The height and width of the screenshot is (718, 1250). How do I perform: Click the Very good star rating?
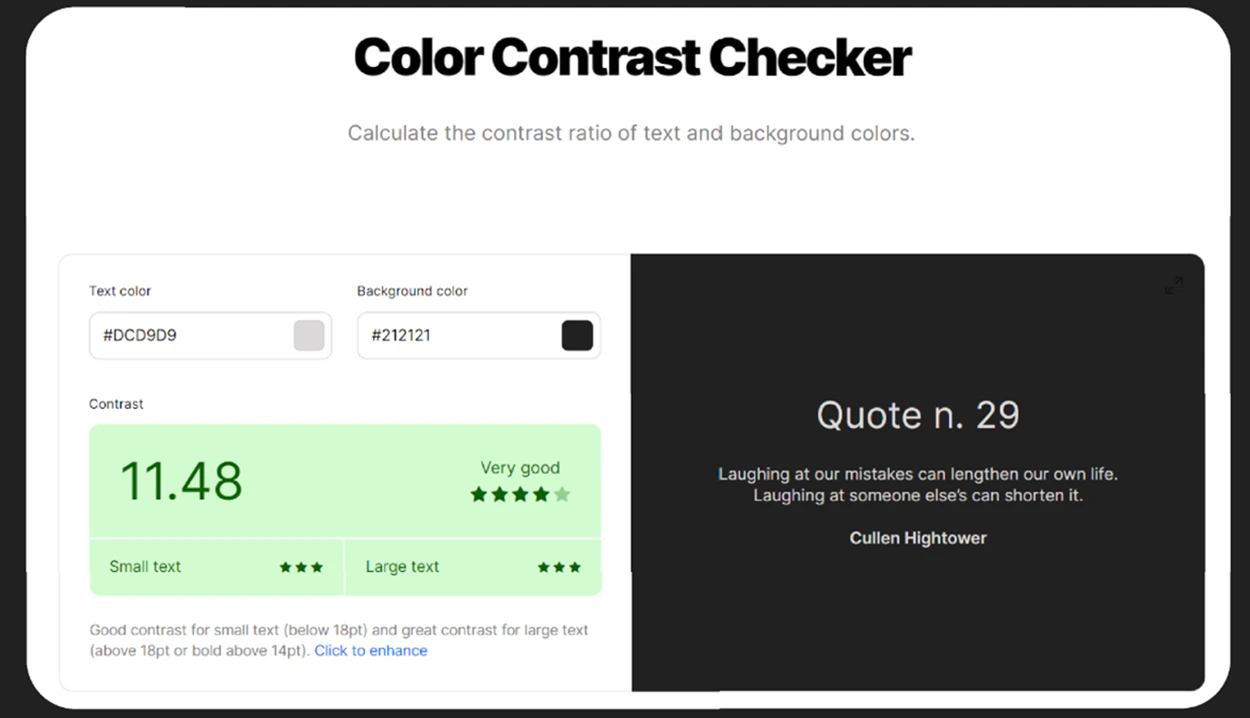tap(520, 494)
